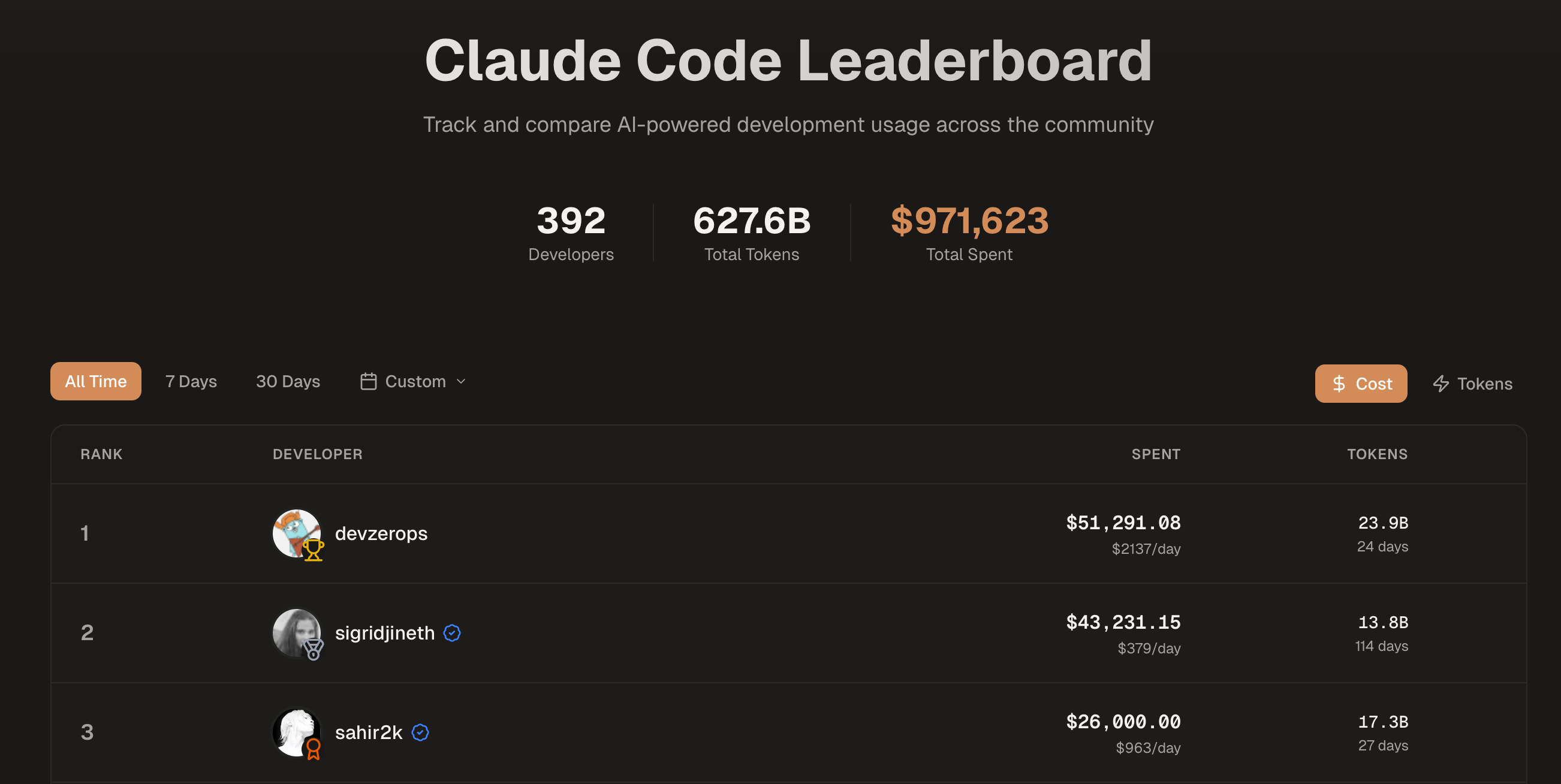Click the dollar sign icon on Cost button
Screen dimensions: 1561x784
[x=1339, y=384]
